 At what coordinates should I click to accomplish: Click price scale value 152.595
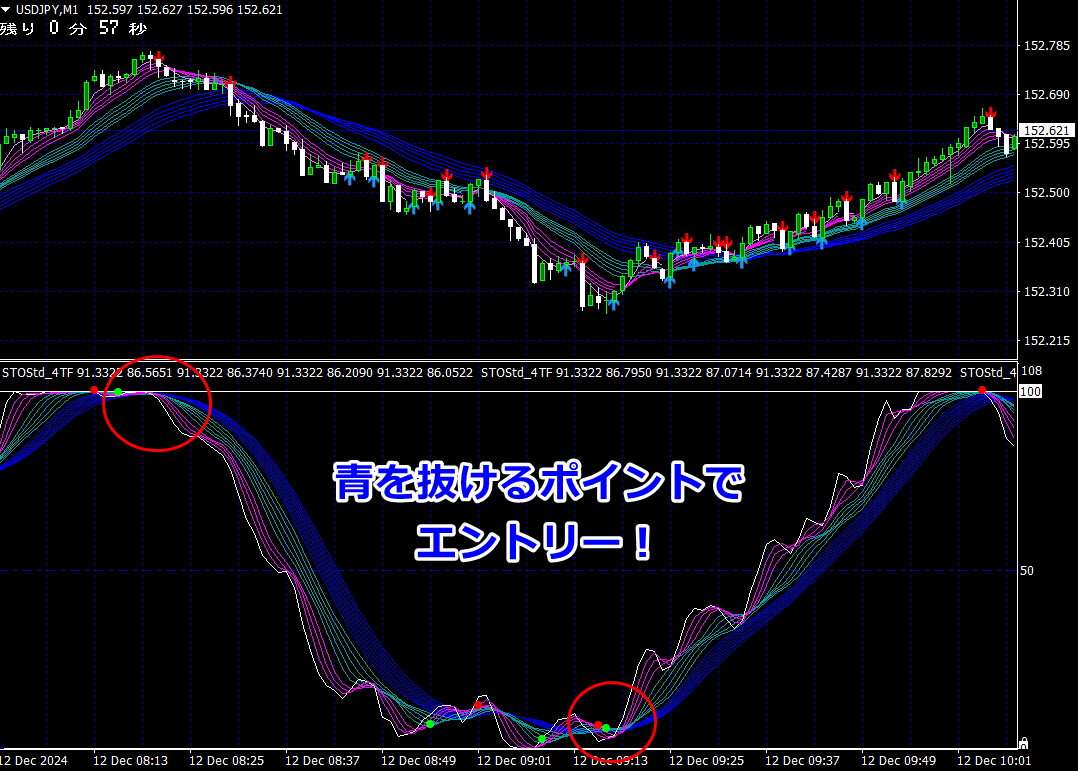[1046, 144]
